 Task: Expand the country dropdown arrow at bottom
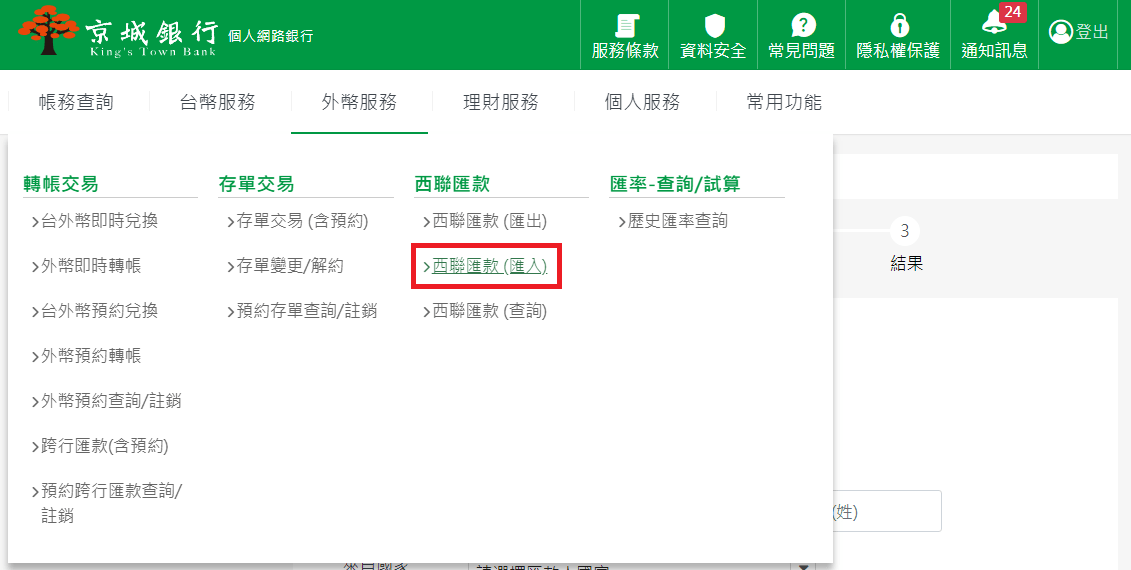(x=803, y=565)
